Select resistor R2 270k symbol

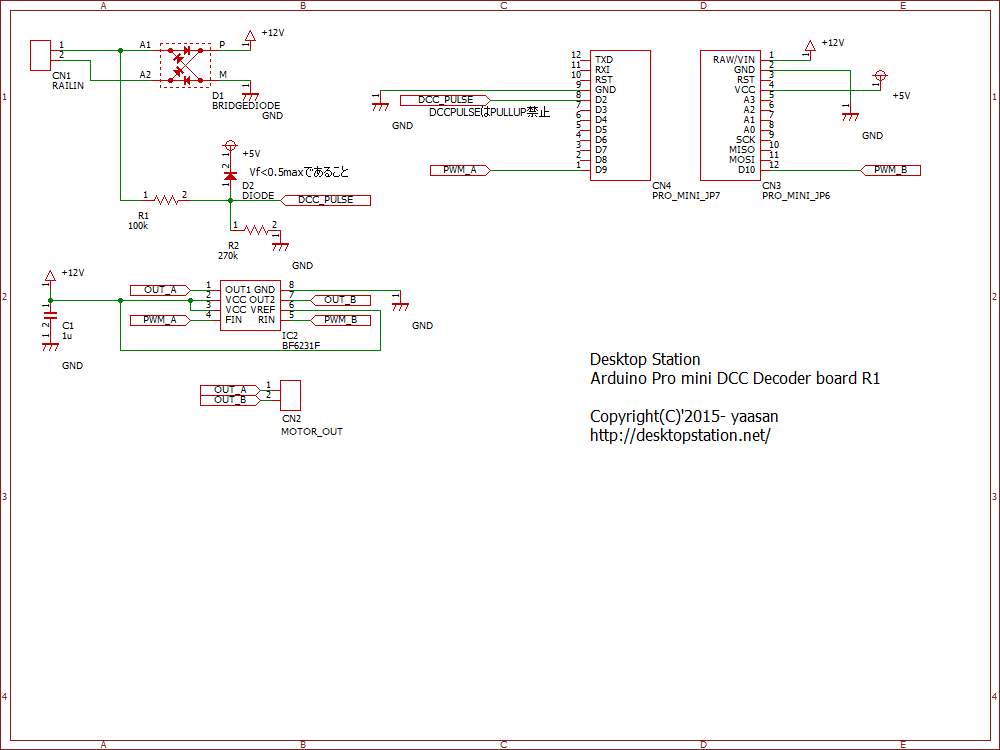(x=256, y=230)
